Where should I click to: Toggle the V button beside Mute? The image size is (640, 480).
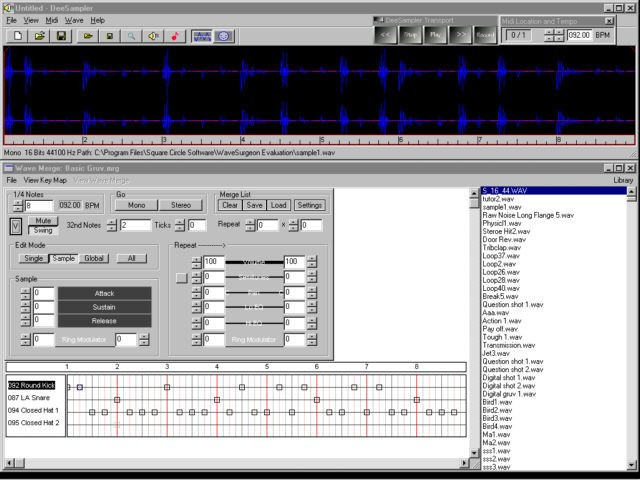coord(16,226)
